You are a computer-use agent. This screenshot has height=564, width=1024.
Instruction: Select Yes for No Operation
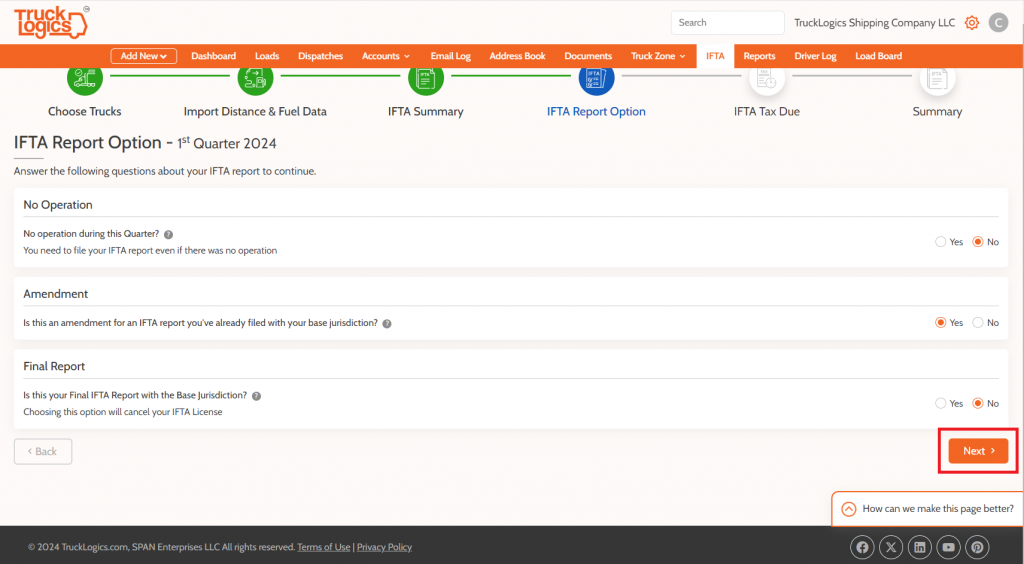tap(940, 242)
